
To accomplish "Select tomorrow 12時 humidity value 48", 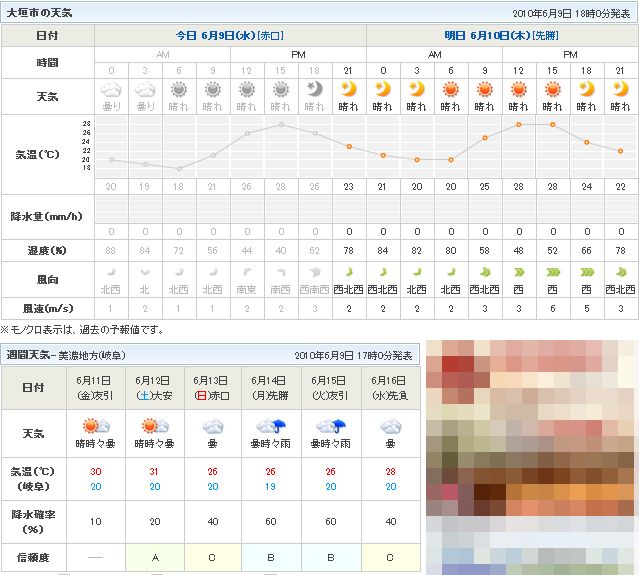I will click(x=519, y=251).
